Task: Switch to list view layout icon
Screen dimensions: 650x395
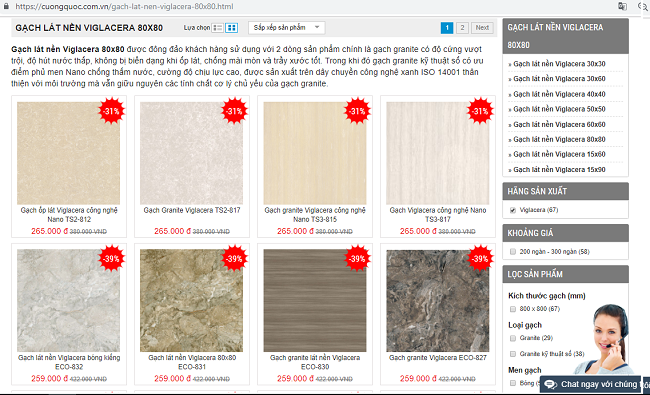Action: pos(218,28)
